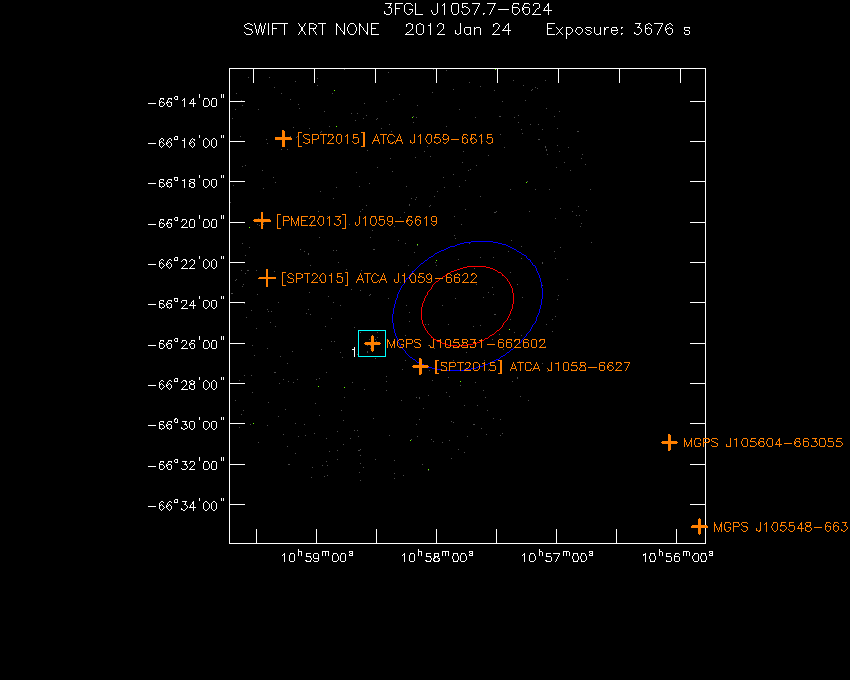This screenshot has height=680, width=850.
Task: Click the cut-off label MGPS J105548-663
Action: pos(781,527)
